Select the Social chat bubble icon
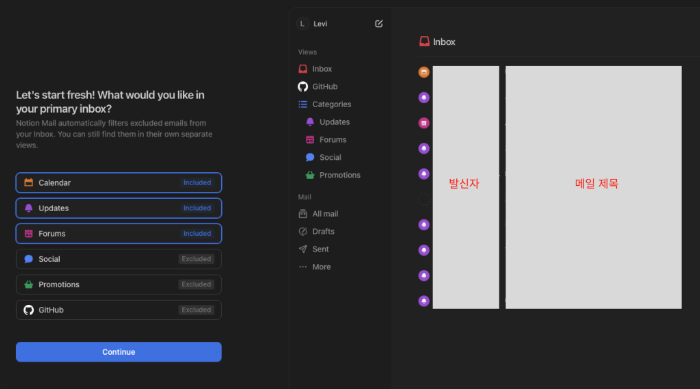The height and width of the screenshot is (389, 700). coord(310,157)
